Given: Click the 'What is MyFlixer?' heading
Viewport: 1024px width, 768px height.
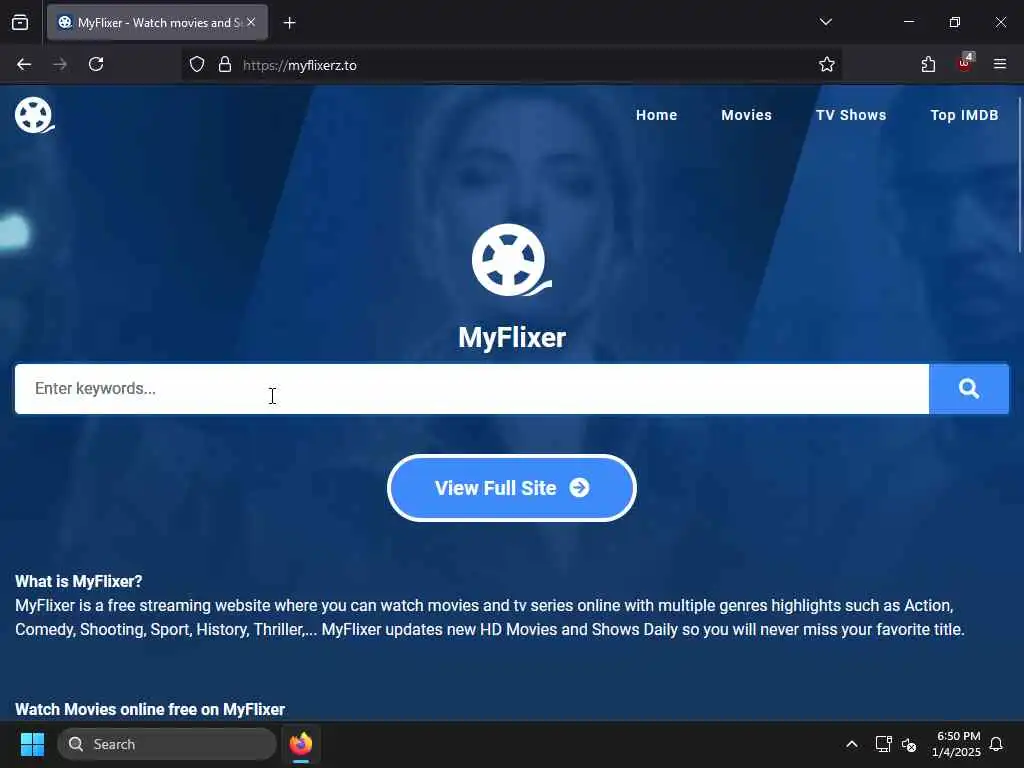Looking at the screenshot, I should pos(78,581).
